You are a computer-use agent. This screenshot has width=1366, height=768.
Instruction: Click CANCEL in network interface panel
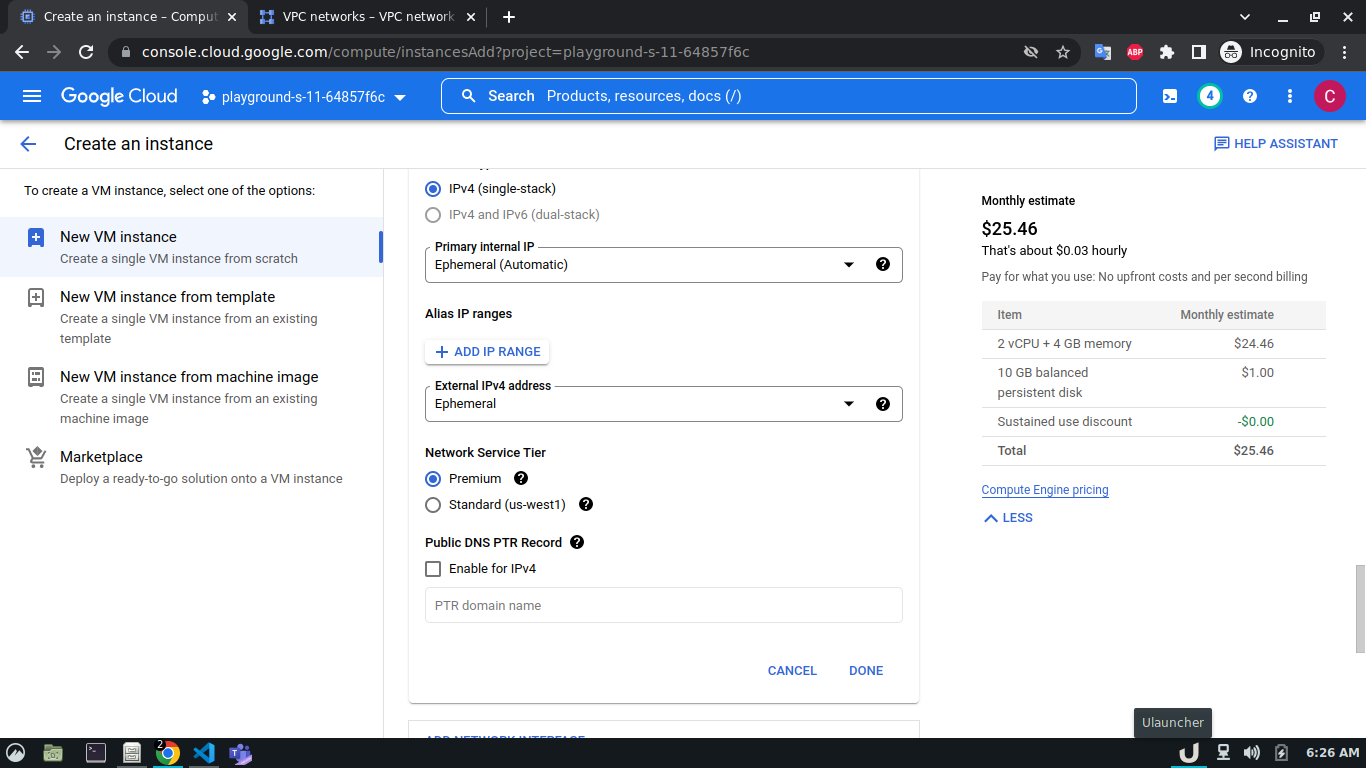(792, 671)
